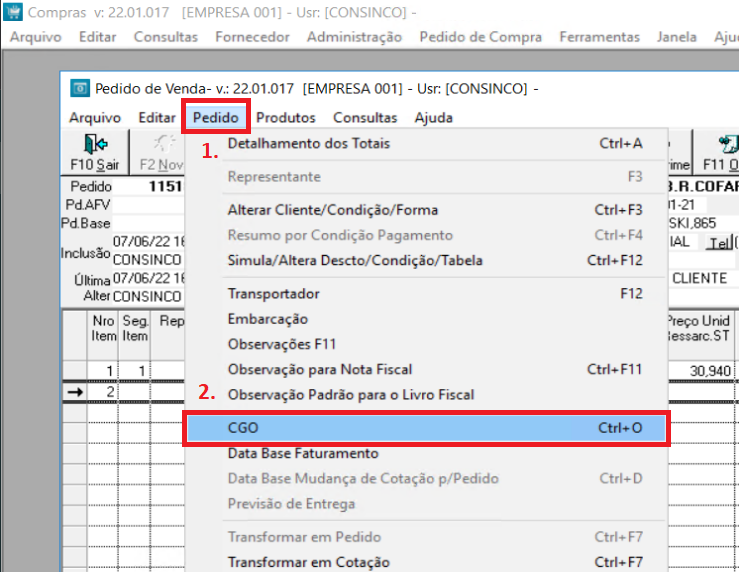Choose Data Base Faturamento

point(427,453)
